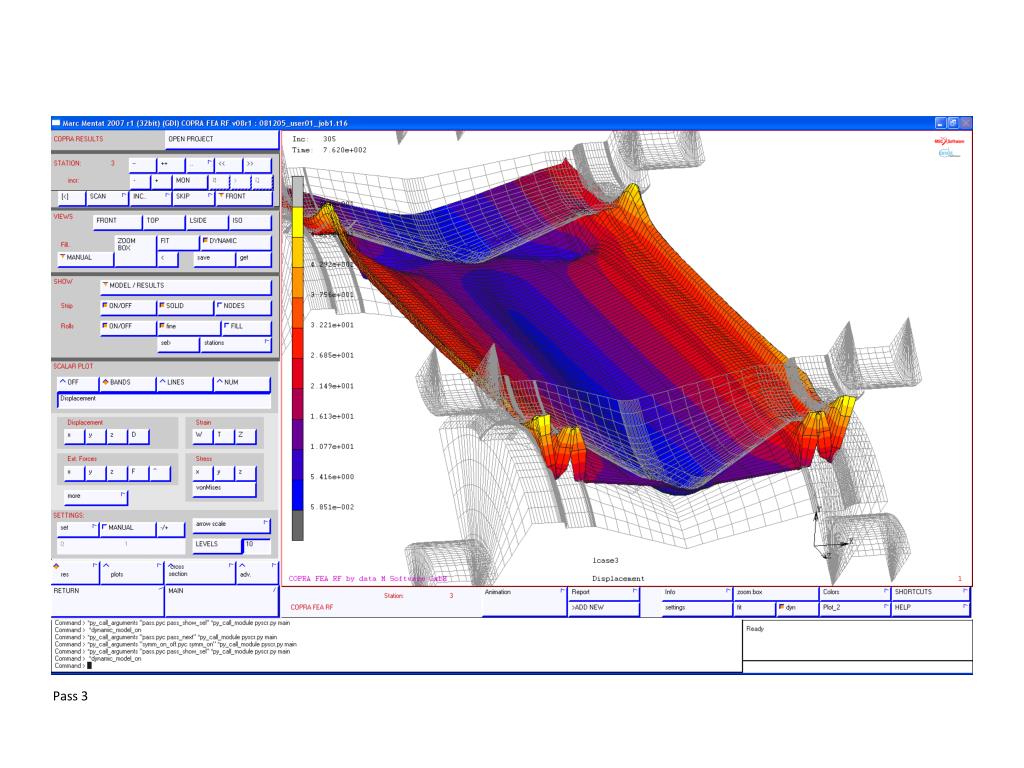This screenshot has width=1024, height=768.
Task: Open the Report menu
Action: (604, 593)
